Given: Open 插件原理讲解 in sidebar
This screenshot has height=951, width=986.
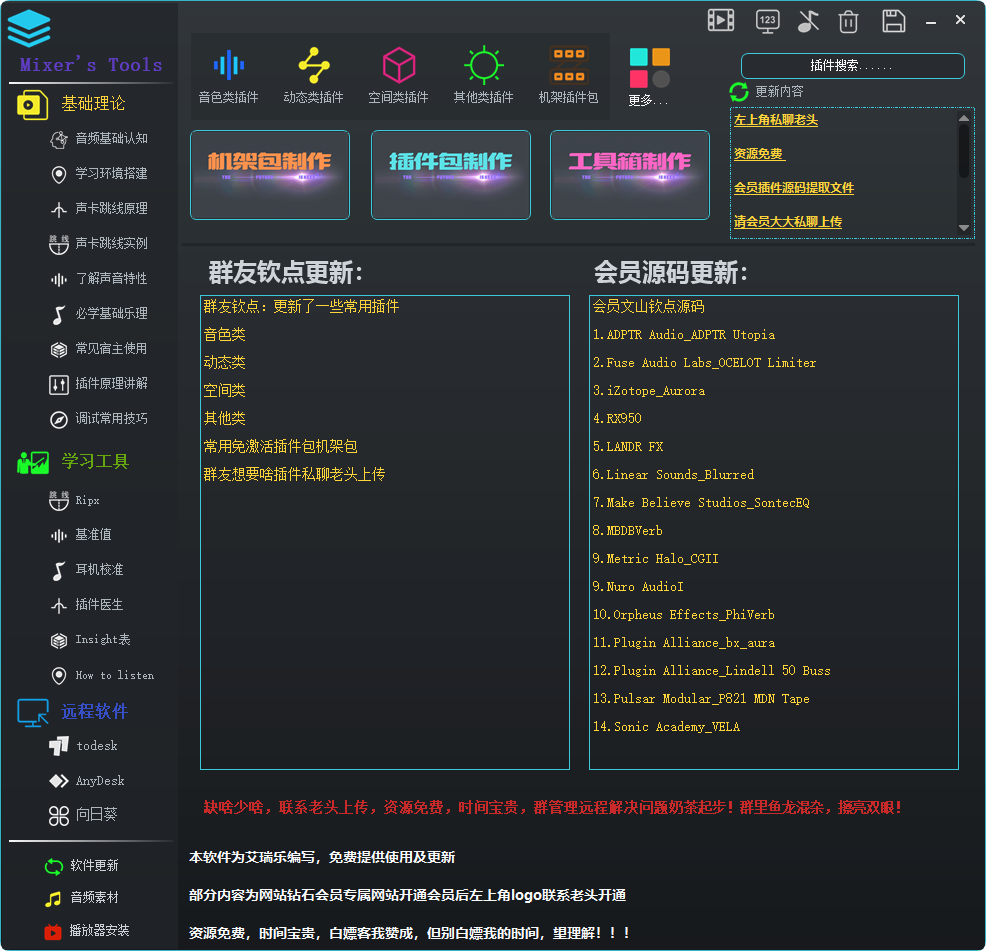Looking at the screenshot, I should click(99, 384).
